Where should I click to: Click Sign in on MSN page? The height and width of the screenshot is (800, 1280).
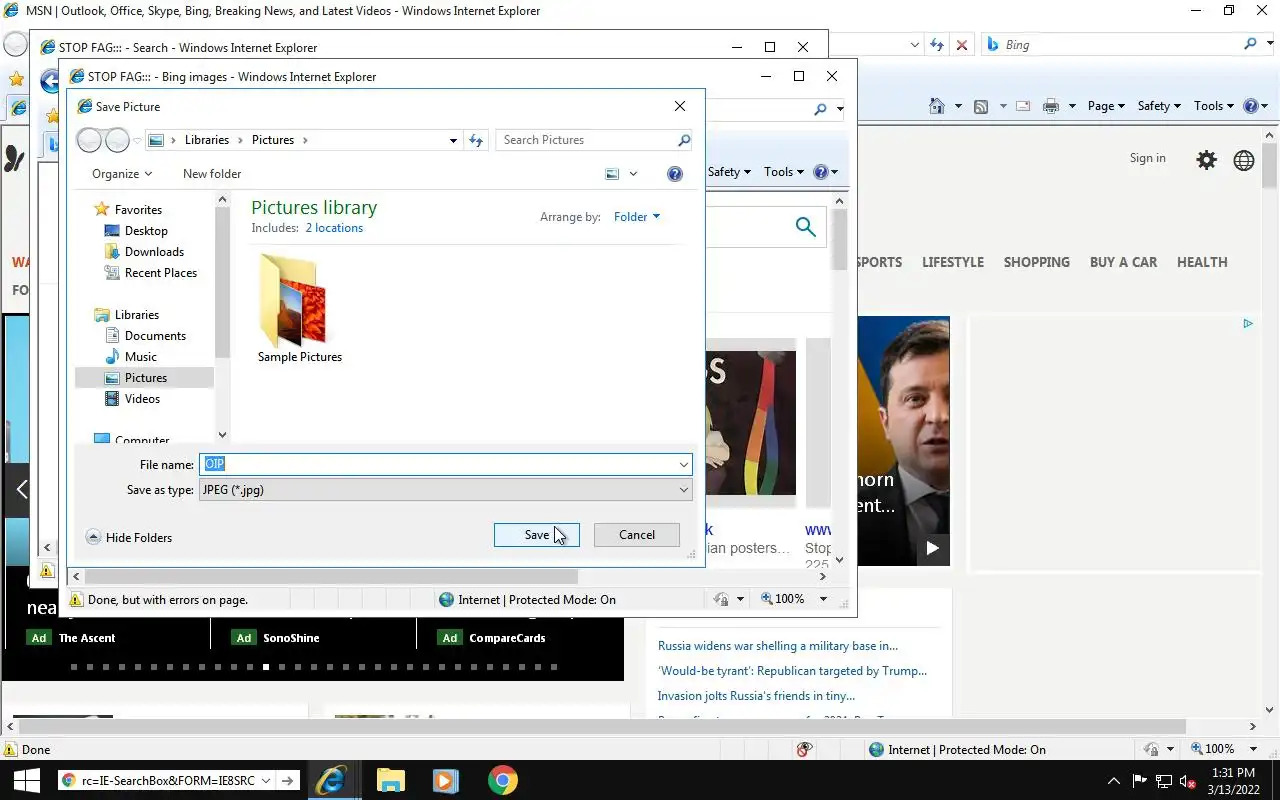[x=1147, y=158]
